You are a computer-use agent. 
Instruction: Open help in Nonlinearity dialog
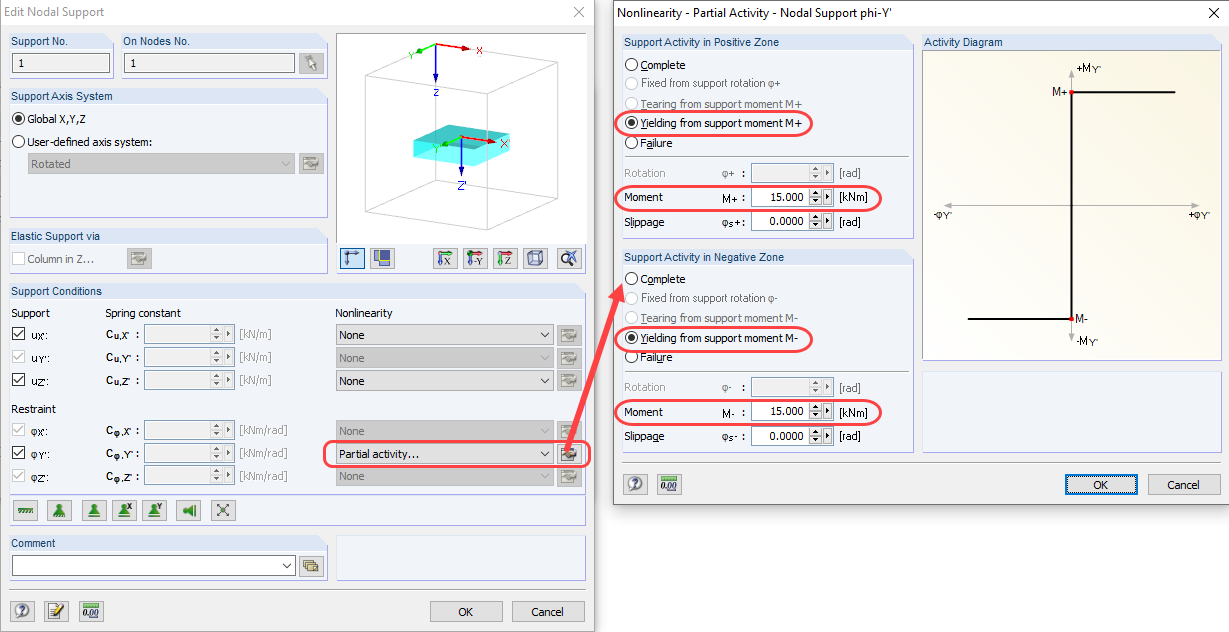pos(635,484)
